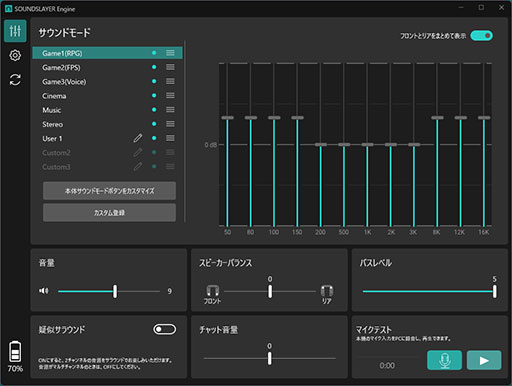Click the customize sound mode button
The width and height of the screenshot is (512, 386).
coord(109,191)
